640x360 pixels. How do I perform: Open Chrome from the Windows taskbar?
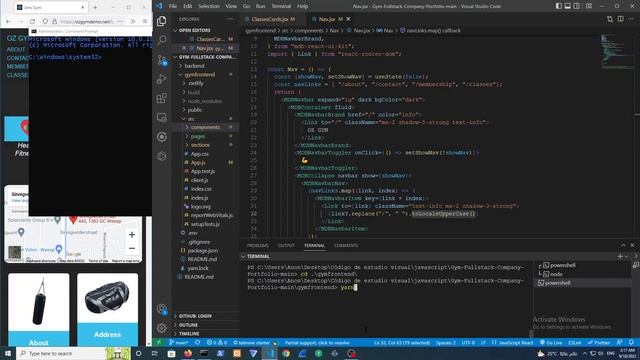[x=286, y=353]
